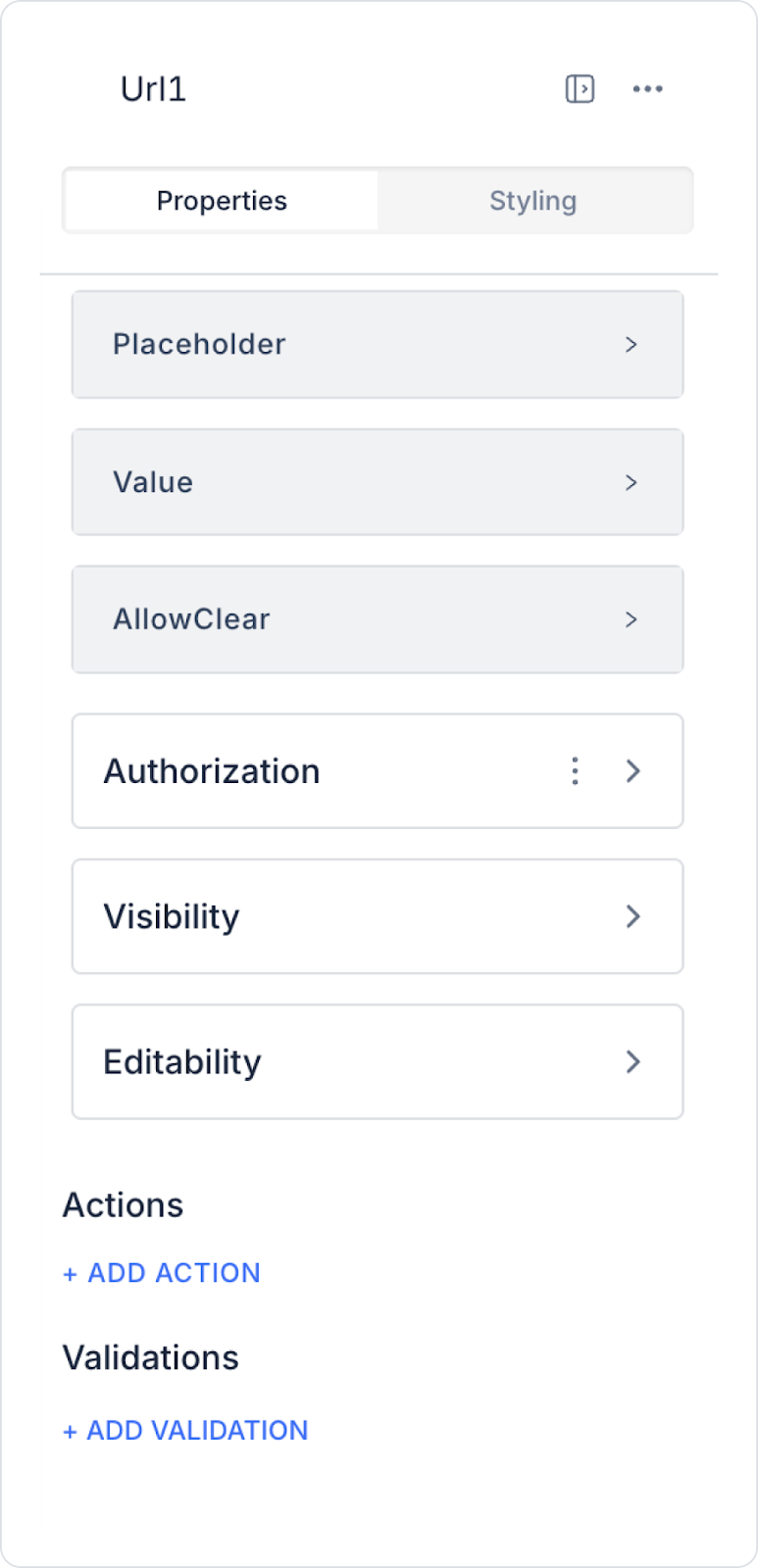Expand the Visibility section arrow

(x=633, y=916)
